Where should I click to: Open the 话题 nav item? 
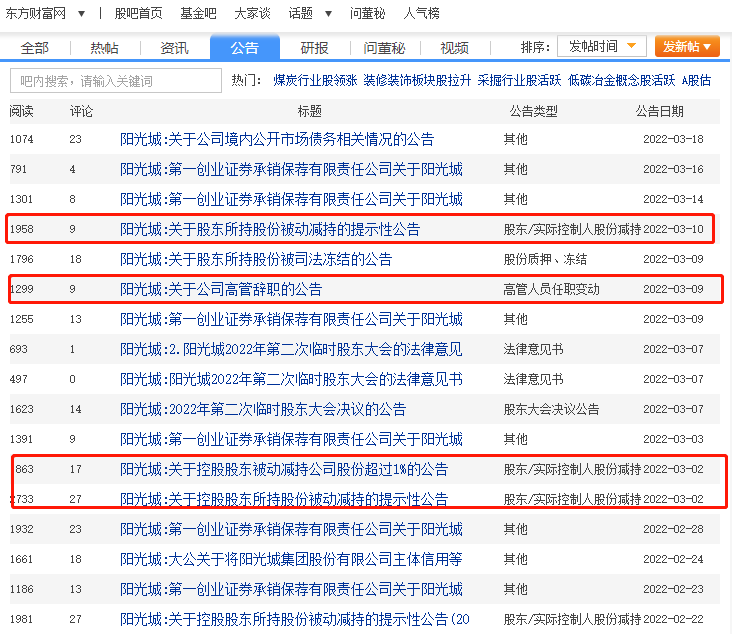tap(300, 14)
